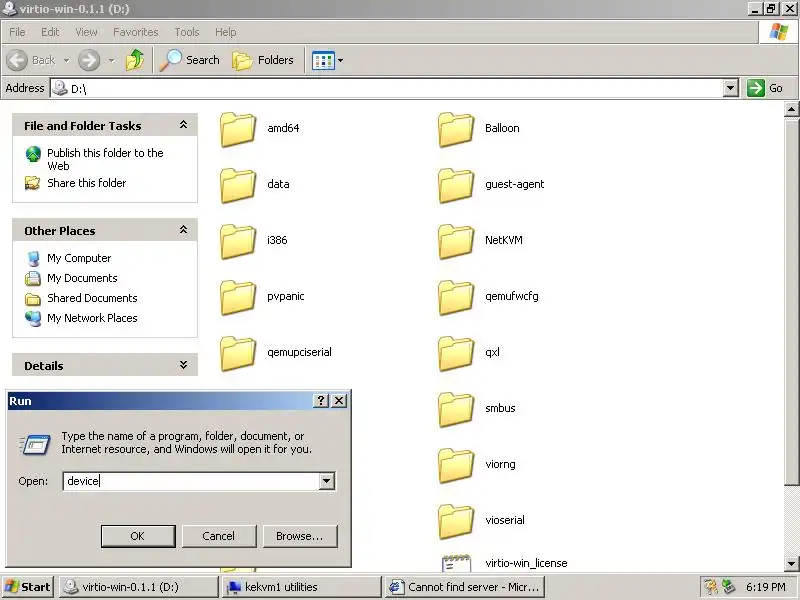Collapse the File and Folder Tasks panel
This screenshot has width=800, height=600.
183,125
